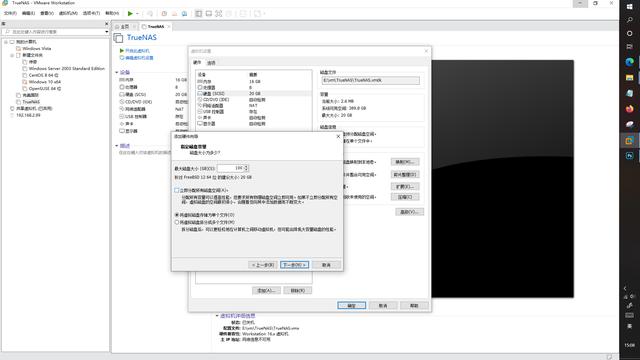Toggle the show library panel toolbar icon
This screenshot has height=360, width=640.
(198, 13)
